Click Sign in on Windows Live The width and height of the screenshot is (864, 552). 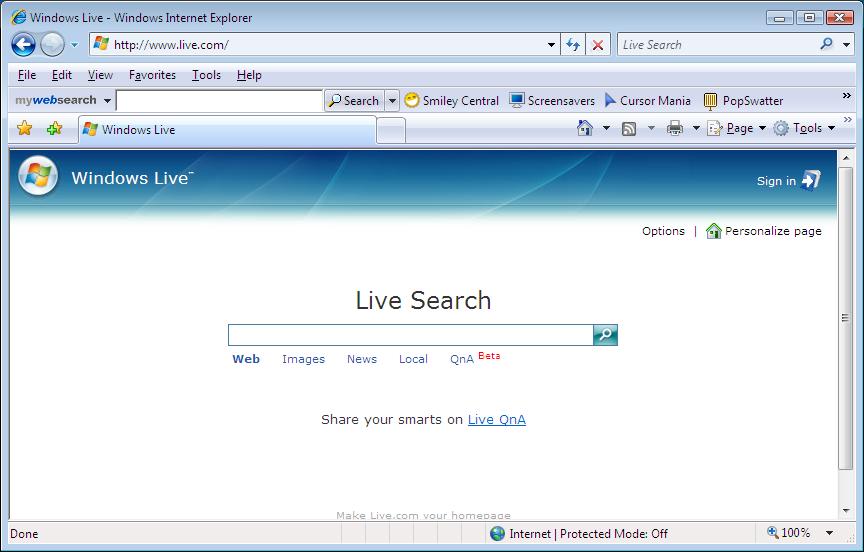[x=789, y=180]
